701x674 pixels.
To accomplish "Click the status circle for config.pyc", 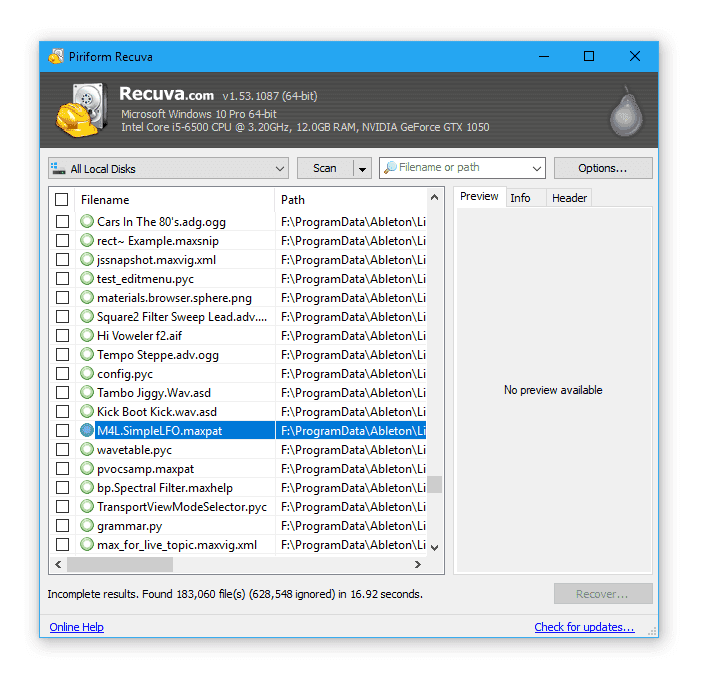I will coord(87,373).
